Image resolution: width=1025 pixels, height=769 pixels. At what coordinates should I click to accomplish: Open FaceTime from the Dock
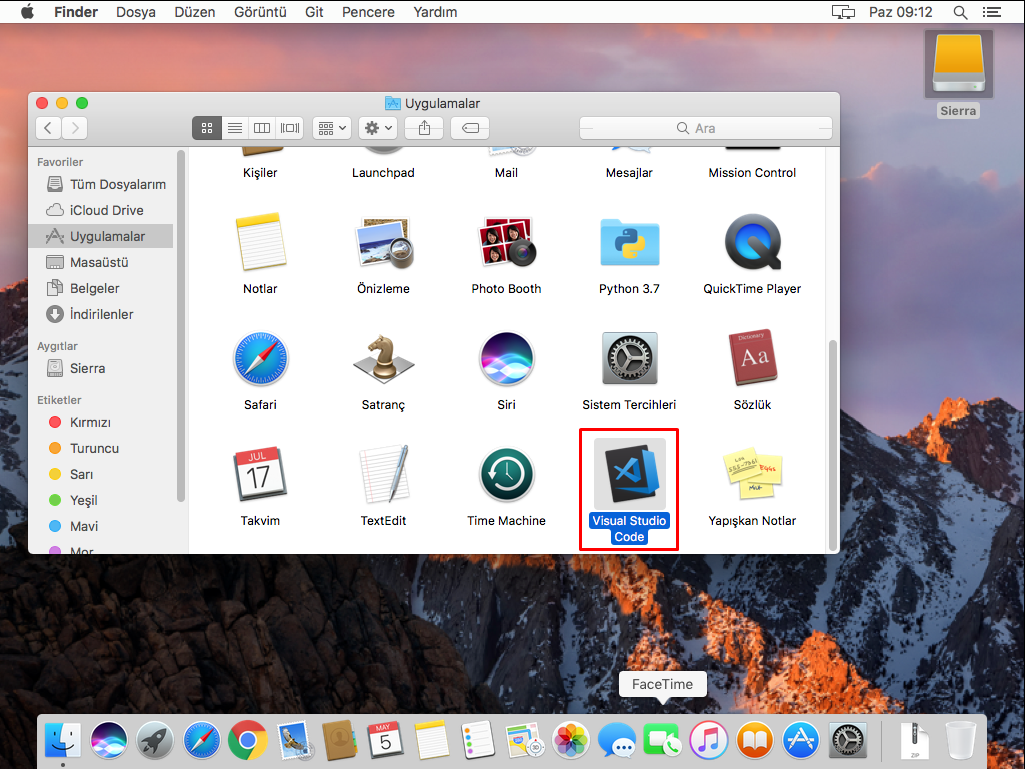click(x=662, y=740)
